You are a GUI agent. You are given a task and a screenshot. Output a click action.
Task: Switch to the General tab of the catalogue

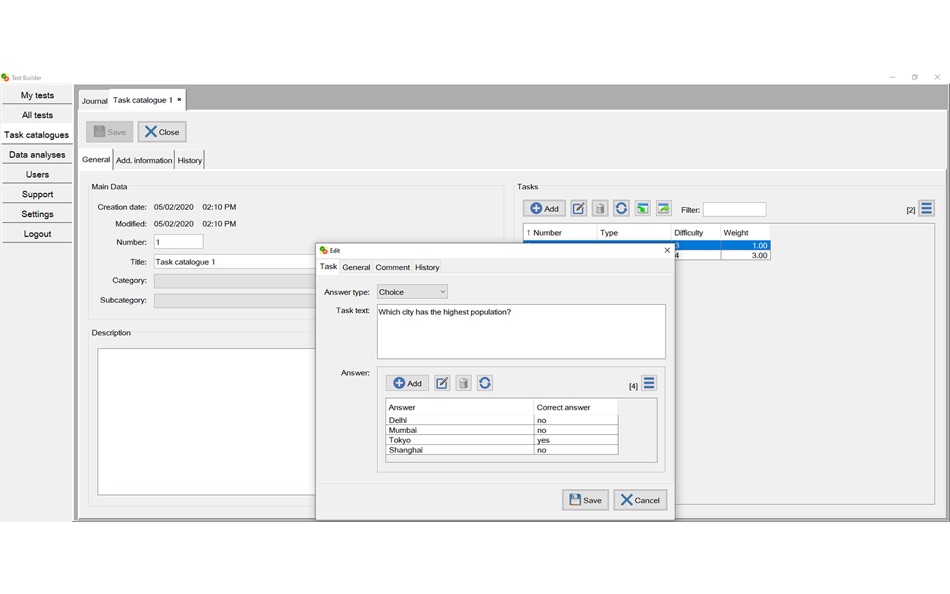click(x=96, y=159)
